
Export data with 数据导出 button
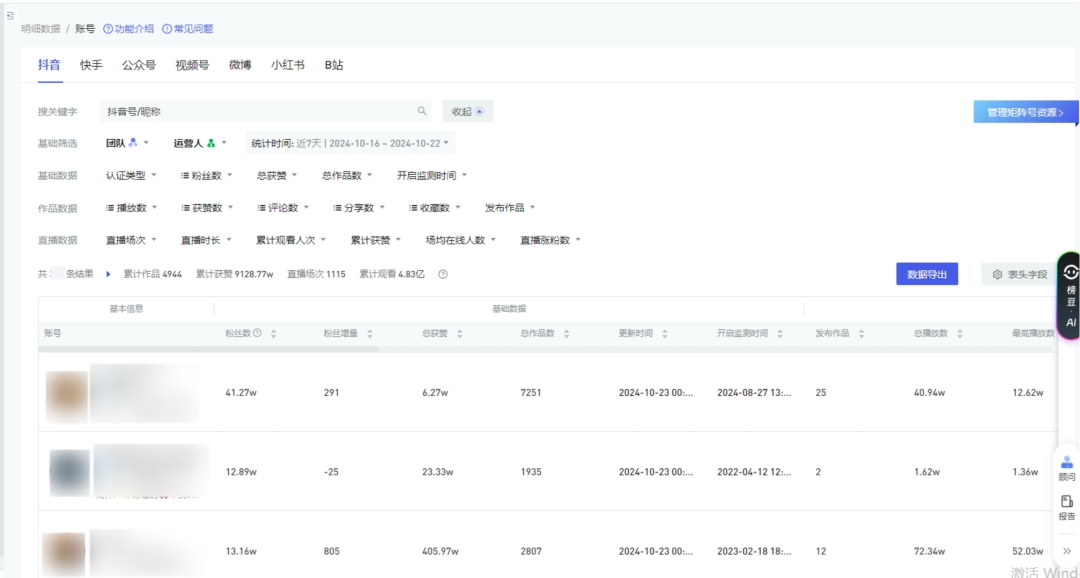(x=927, y=274)
